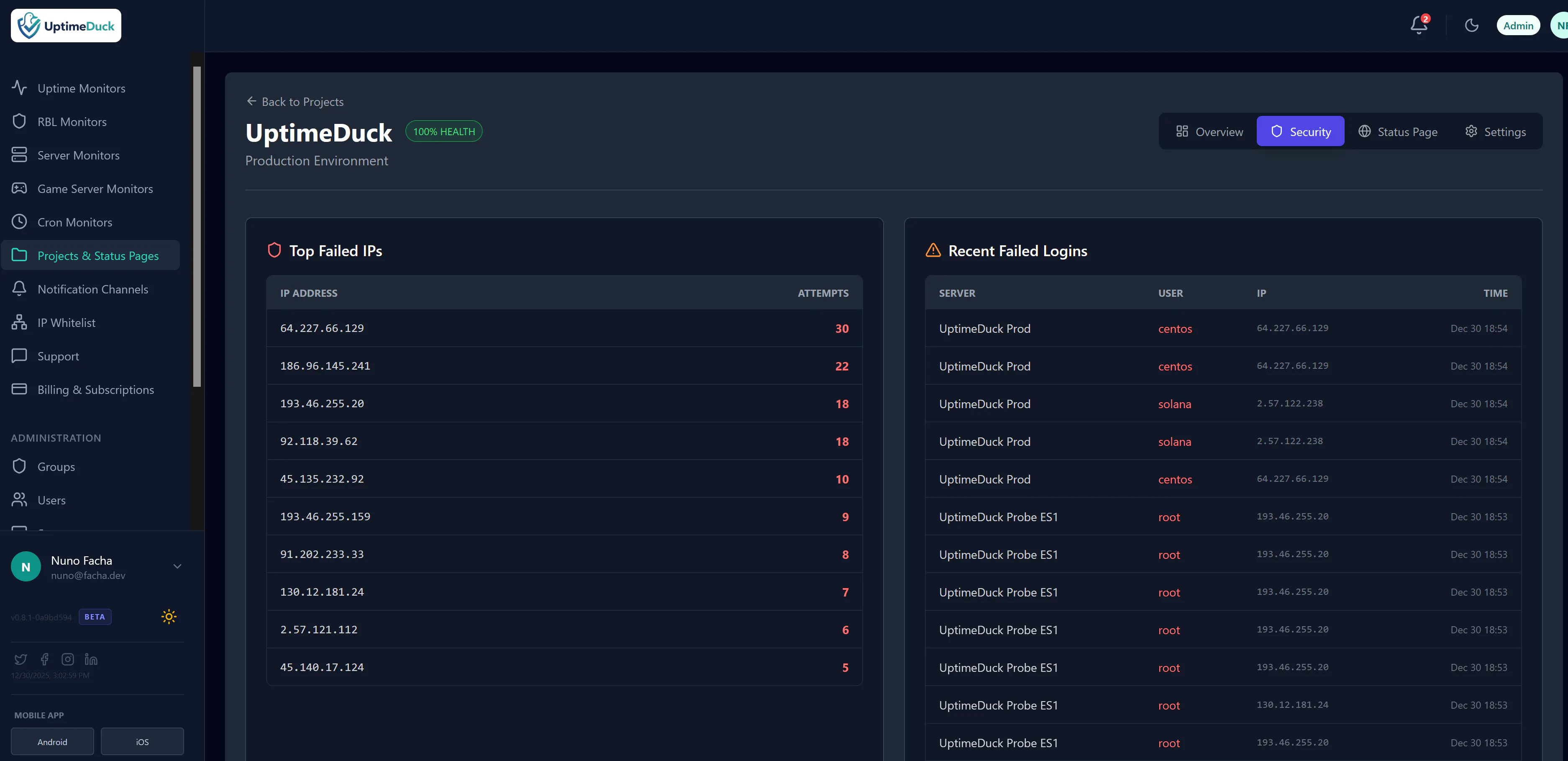Click the 100% HEALTH badge
The height and width of the screenshot is (761, 1568).
pos(444,131)
